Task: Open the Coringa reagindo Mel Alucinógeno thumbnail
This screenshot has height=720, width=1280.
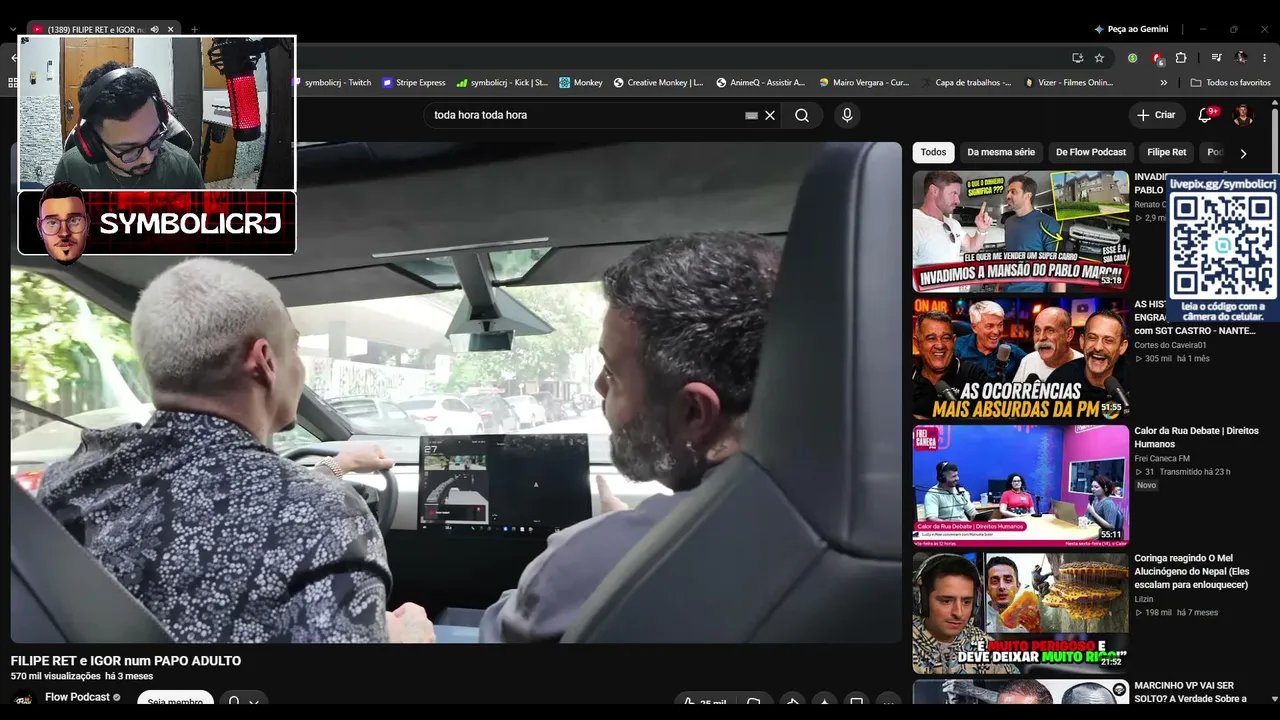Action: coord(1020,613)
